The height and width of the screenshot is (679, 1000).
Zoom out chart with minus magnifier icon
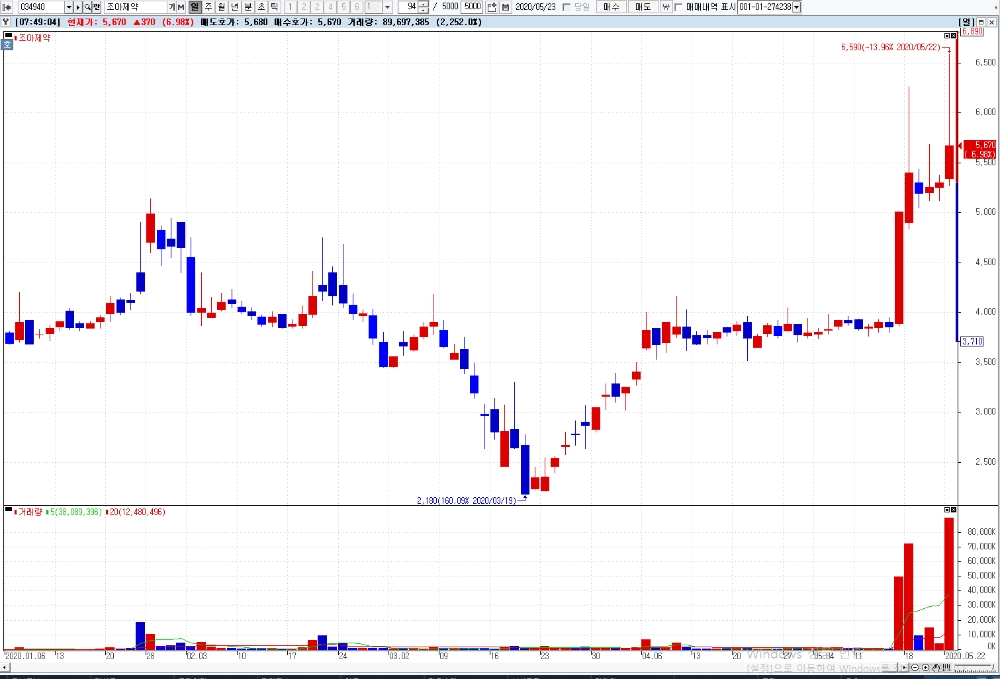[915, 668]
